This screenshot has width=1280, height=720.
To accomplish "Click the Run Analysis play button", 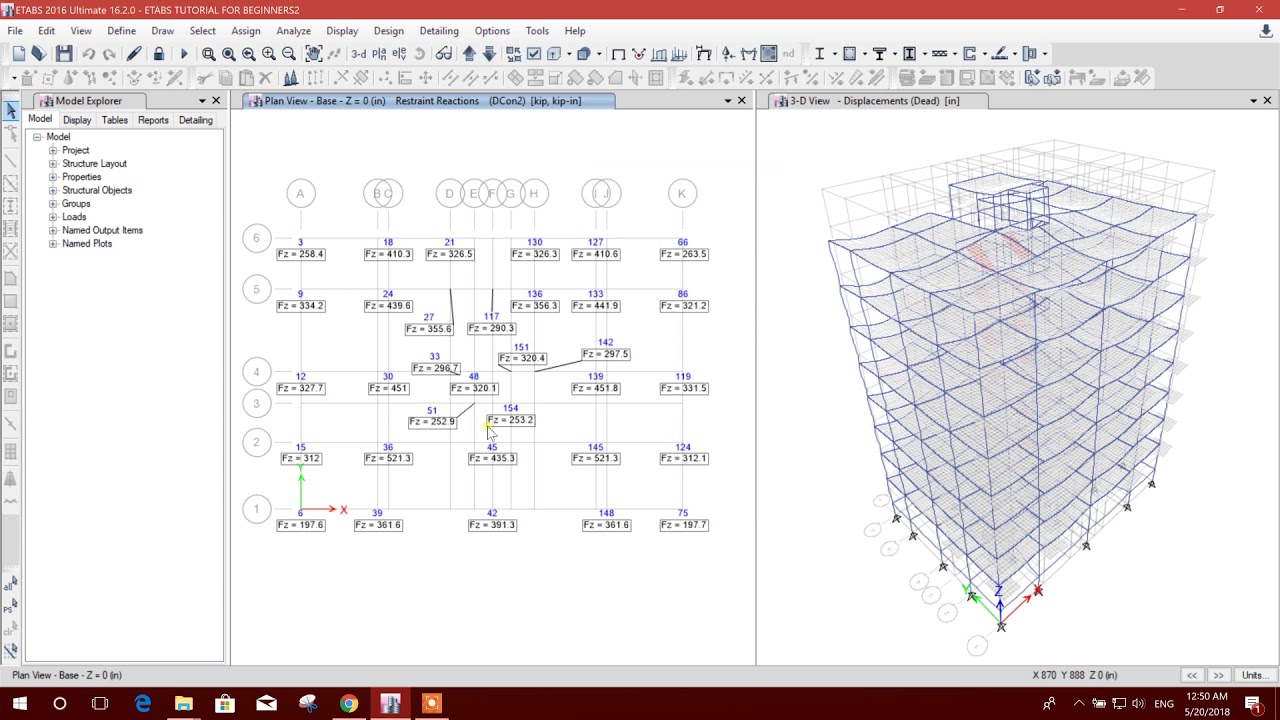I will [184, 53].
